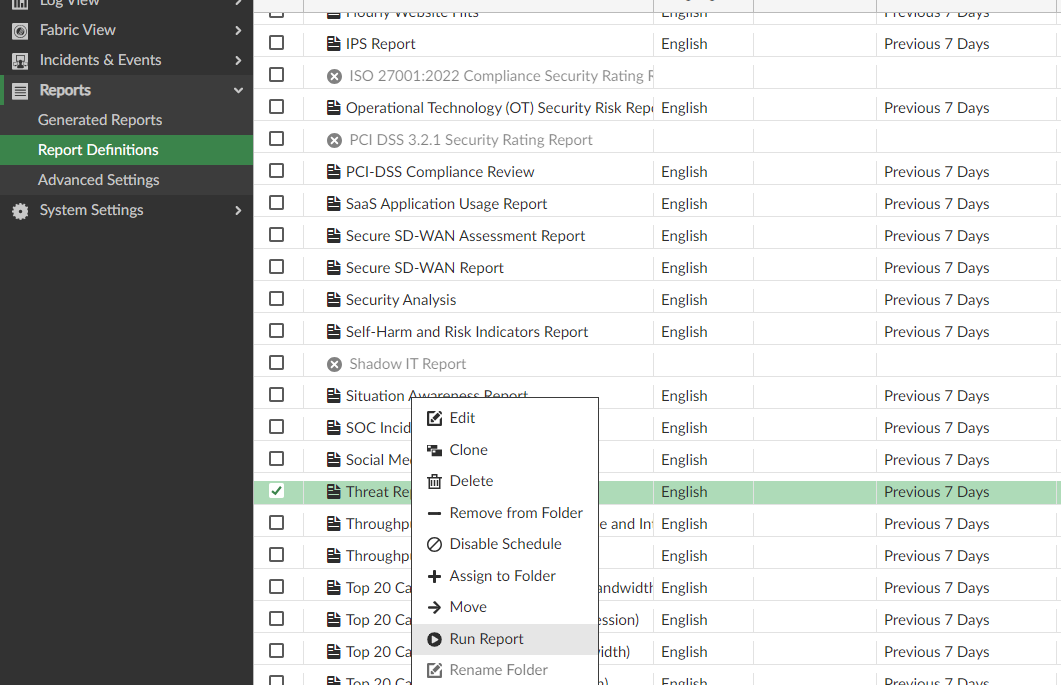Screen dimensions: 1061x685
Task: Click the Clone icon in context menu
Action: pyautogui.click(x=434, y=450)
